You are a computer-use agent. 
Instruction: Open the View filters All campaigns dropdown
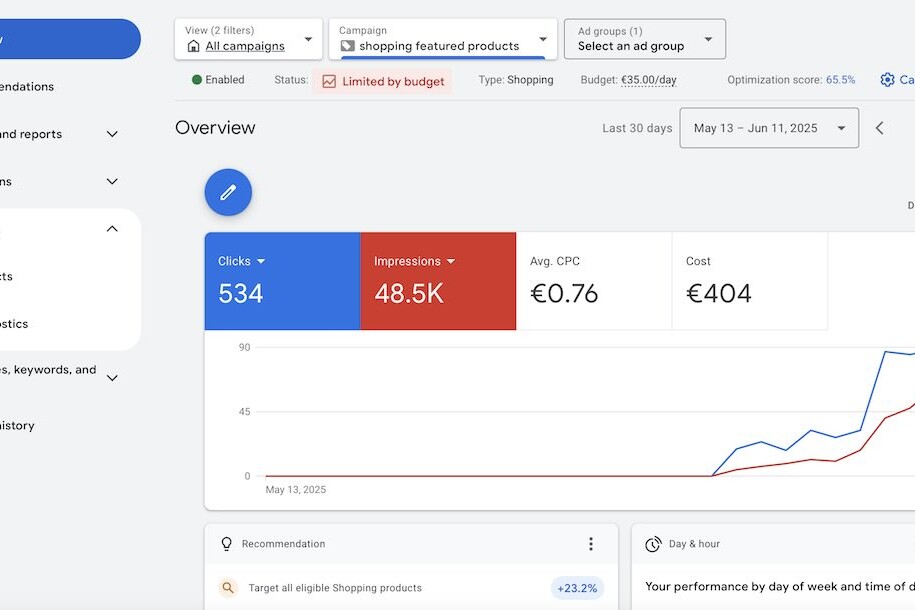pos(249,39)
